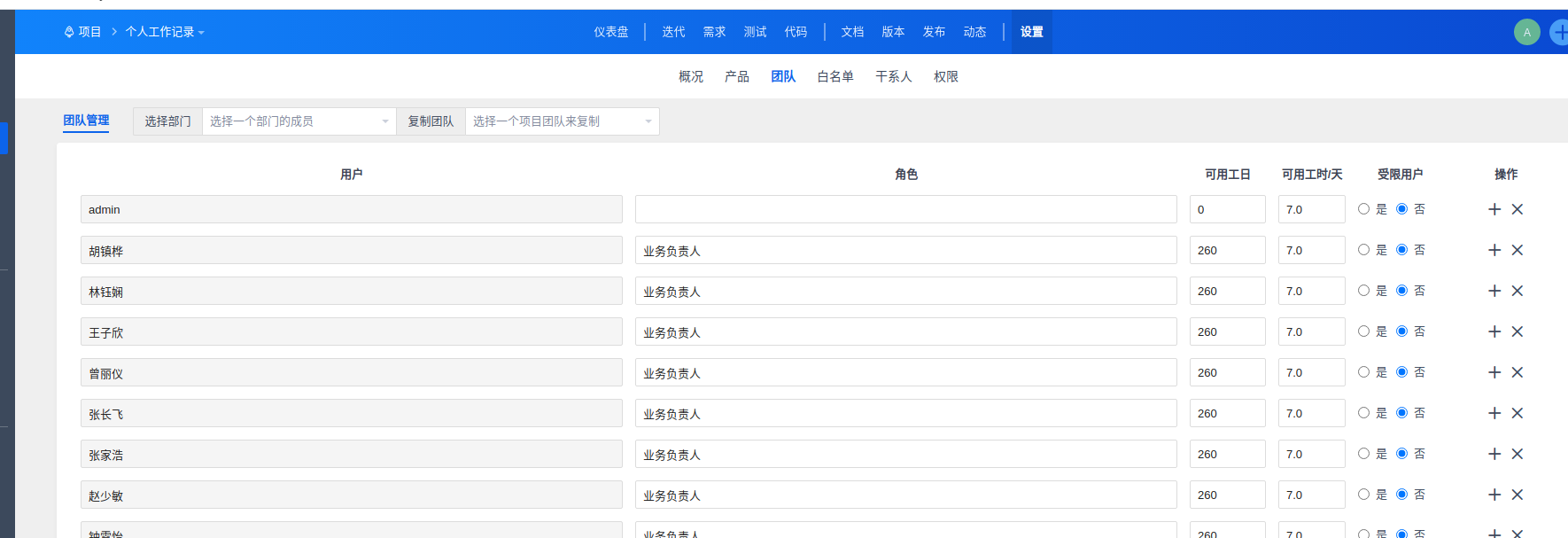The height and width of the screenshot is (538, 1568).
Task: Open the 选择一个部门的成员 dropdown
Action: tap(299, 121)
